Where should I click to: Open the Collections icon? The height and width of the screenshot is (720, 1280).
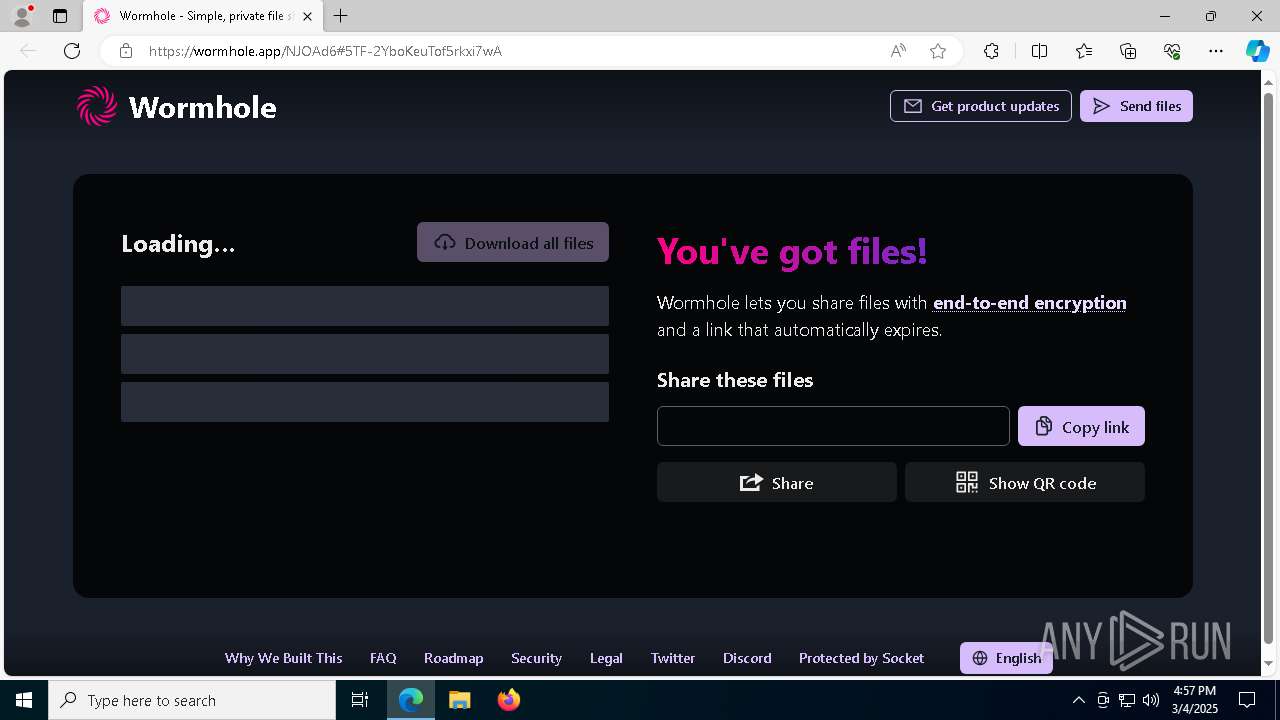point(1128,51)
